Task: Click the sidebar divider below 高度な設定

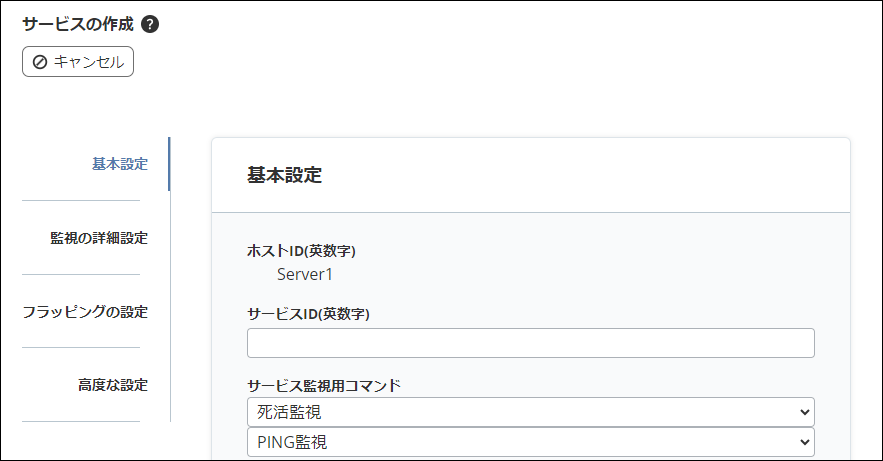Action: click(81, 421)
